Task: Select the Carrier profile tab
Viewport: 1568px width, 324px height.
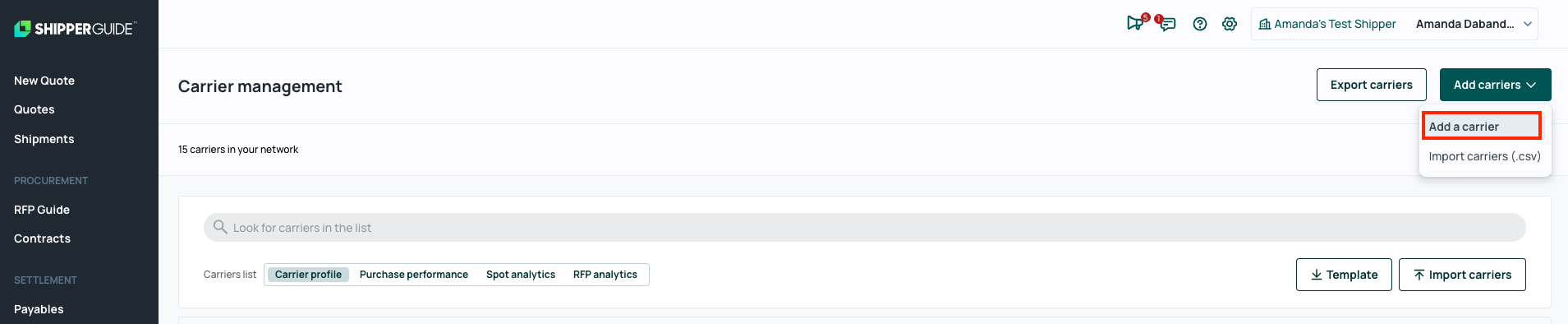Action: [x=308, y=275]
